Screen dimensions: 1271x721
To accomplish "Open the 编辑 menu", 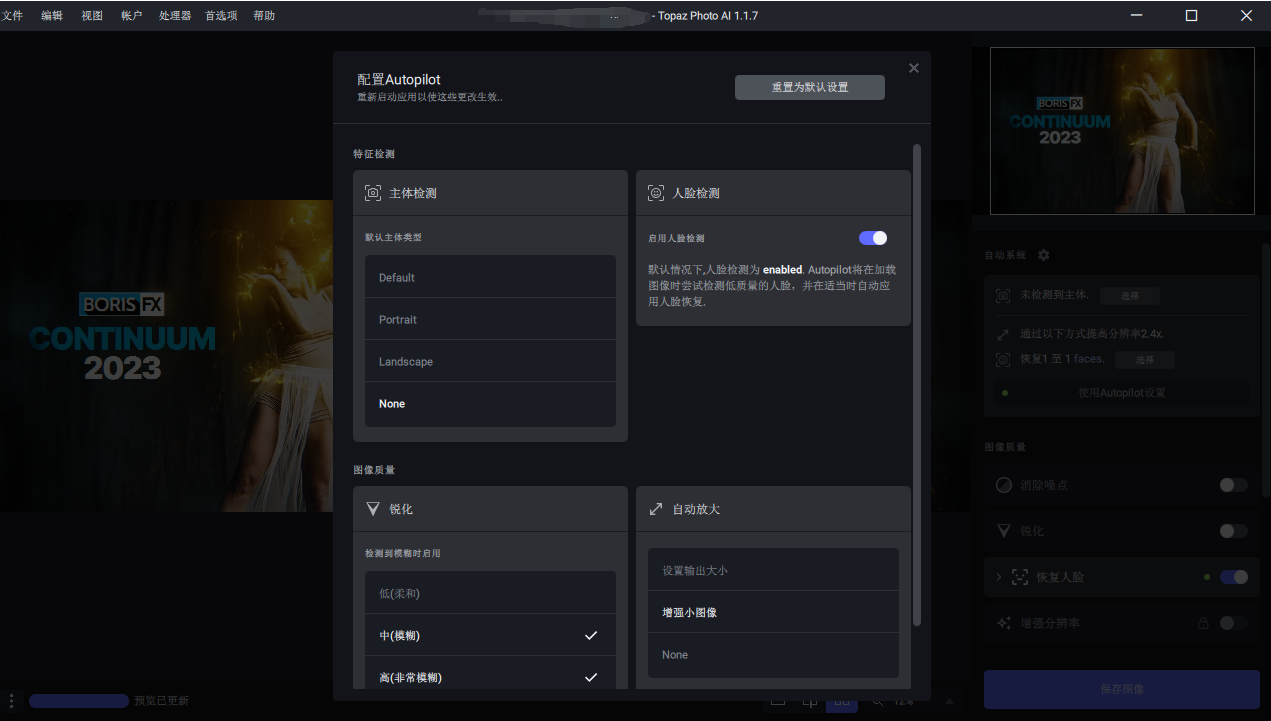I will [52, 15].
